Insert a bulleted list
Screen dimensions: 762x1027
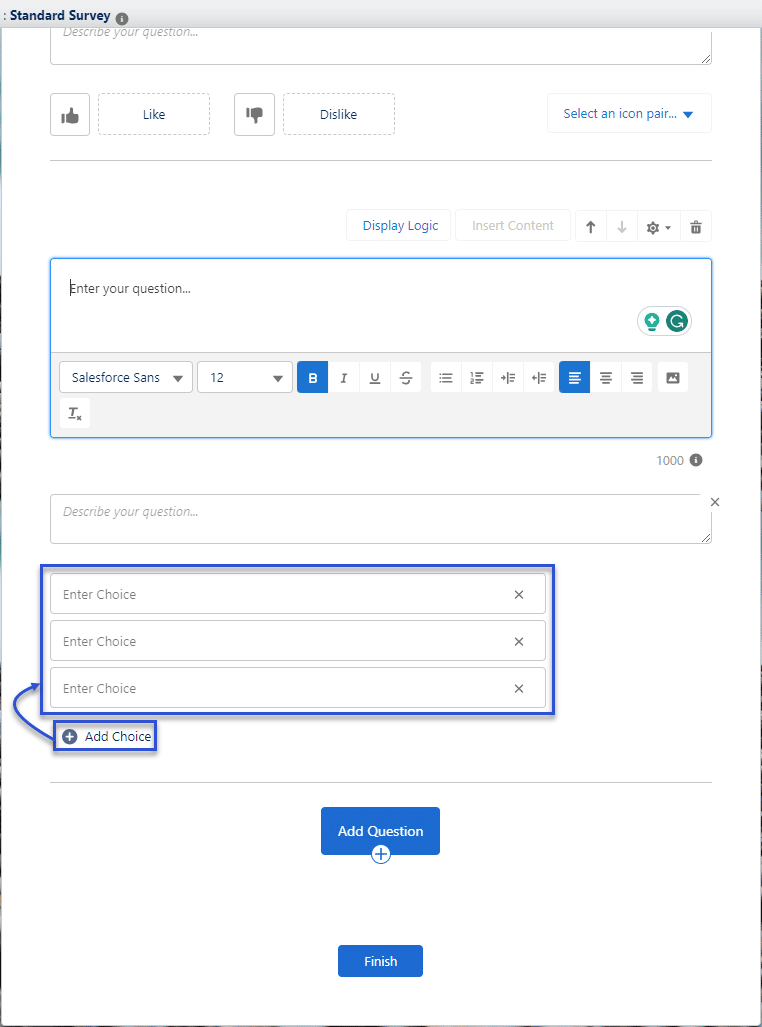tap(446, 377)
